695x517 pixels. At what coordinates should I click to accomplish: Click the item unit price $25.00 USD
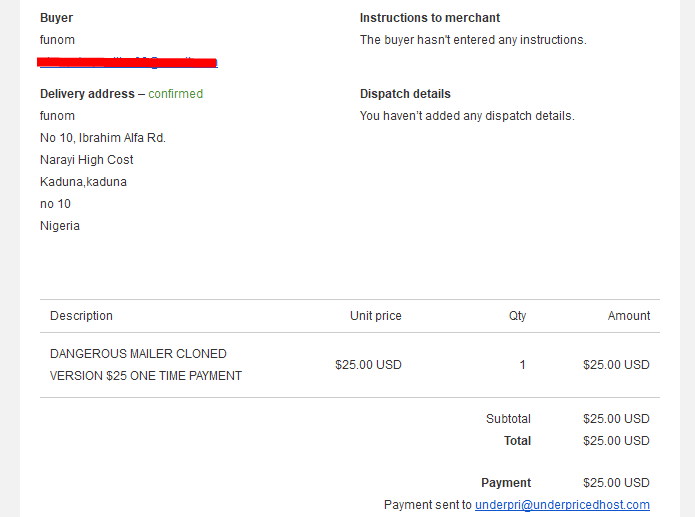click(368, 365)
